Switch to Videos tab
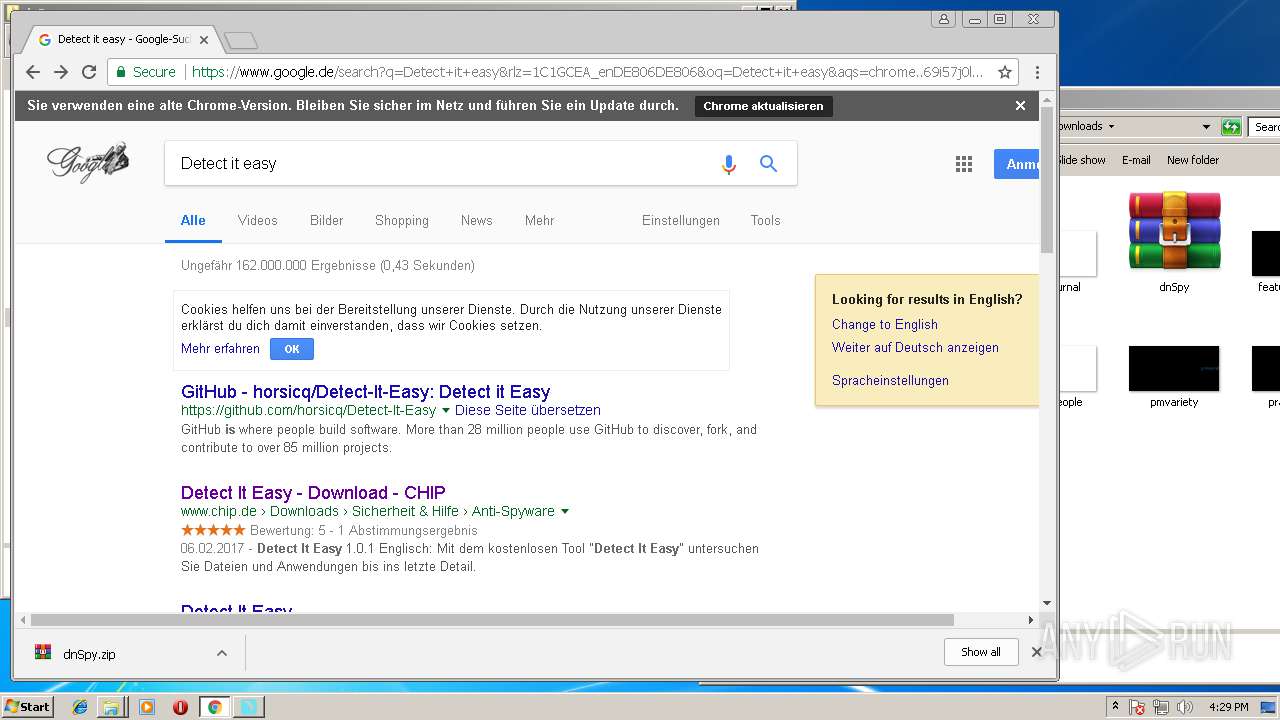 258,220
